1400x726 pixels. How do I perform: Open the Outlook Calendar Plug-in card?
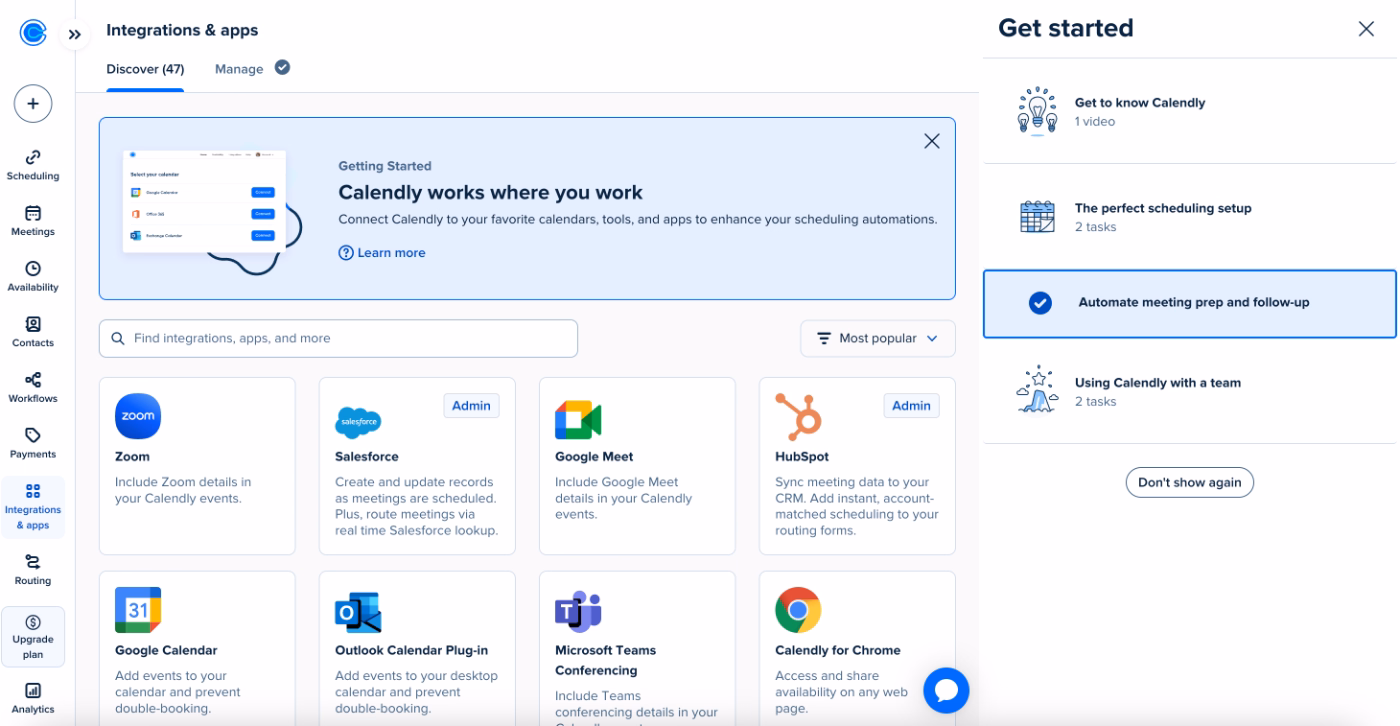(417, 648)
